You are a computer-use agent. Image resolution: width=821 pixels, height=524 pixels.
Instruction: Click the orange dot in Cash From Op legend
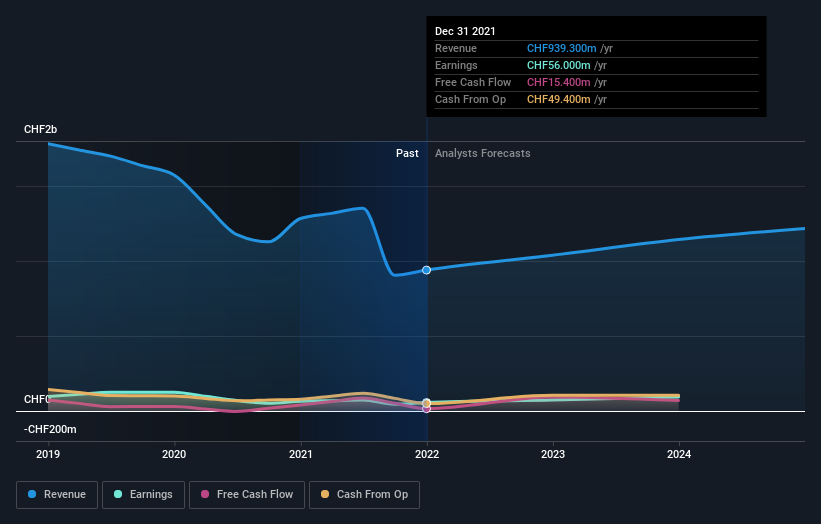325,494
